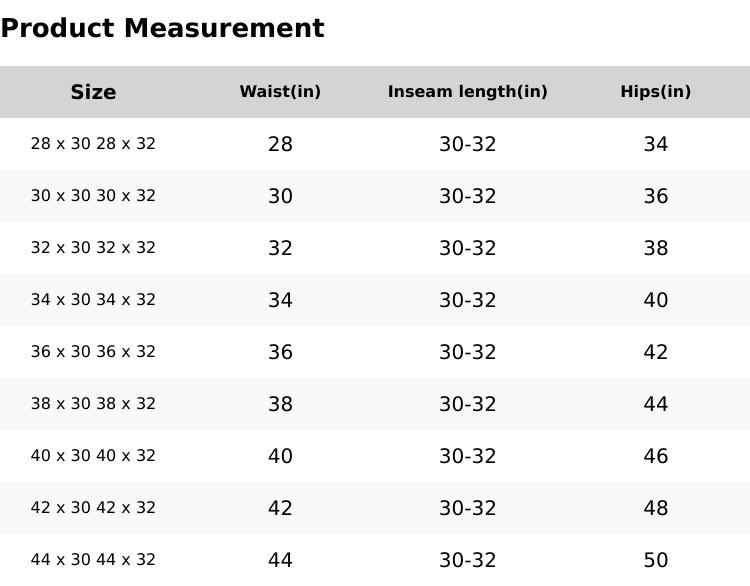Image resolution: width=750 pixels, height=586 pixels.
Task: Click the Waist(in) column header
Action: point(280,92)
